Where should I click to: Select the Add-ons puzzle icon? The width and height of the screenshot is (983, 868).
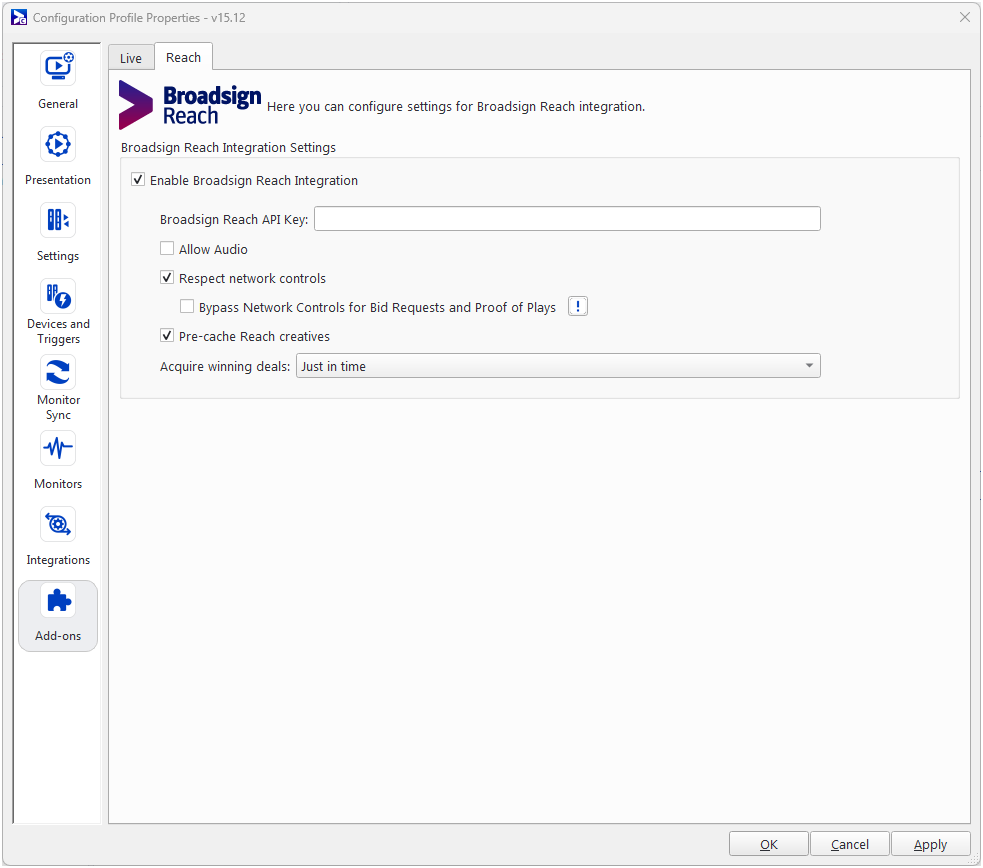[x=58, y=600]
